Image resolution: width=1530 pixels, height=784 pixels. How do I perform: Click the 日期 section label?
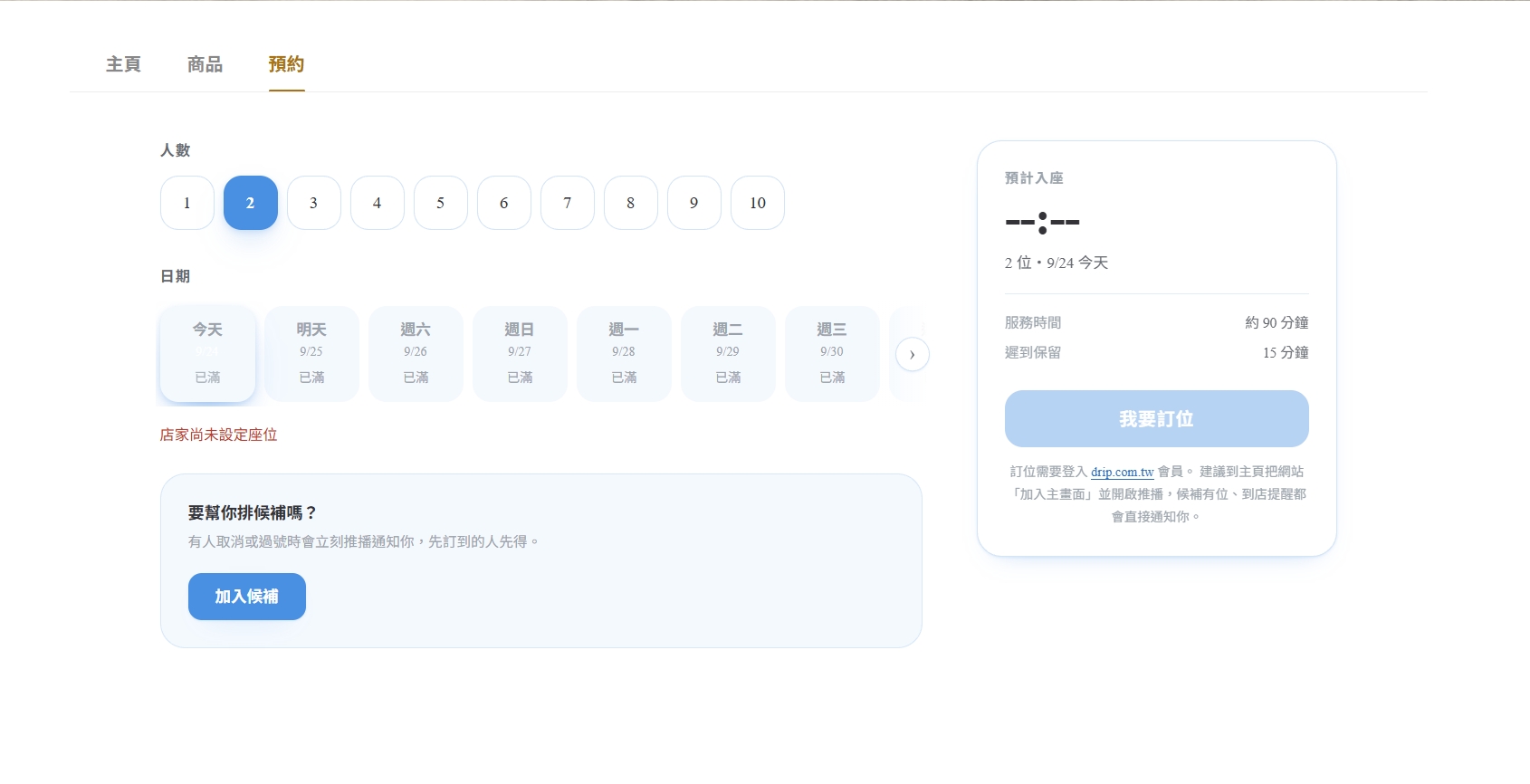pyautogui.click(x=176, y=276)
